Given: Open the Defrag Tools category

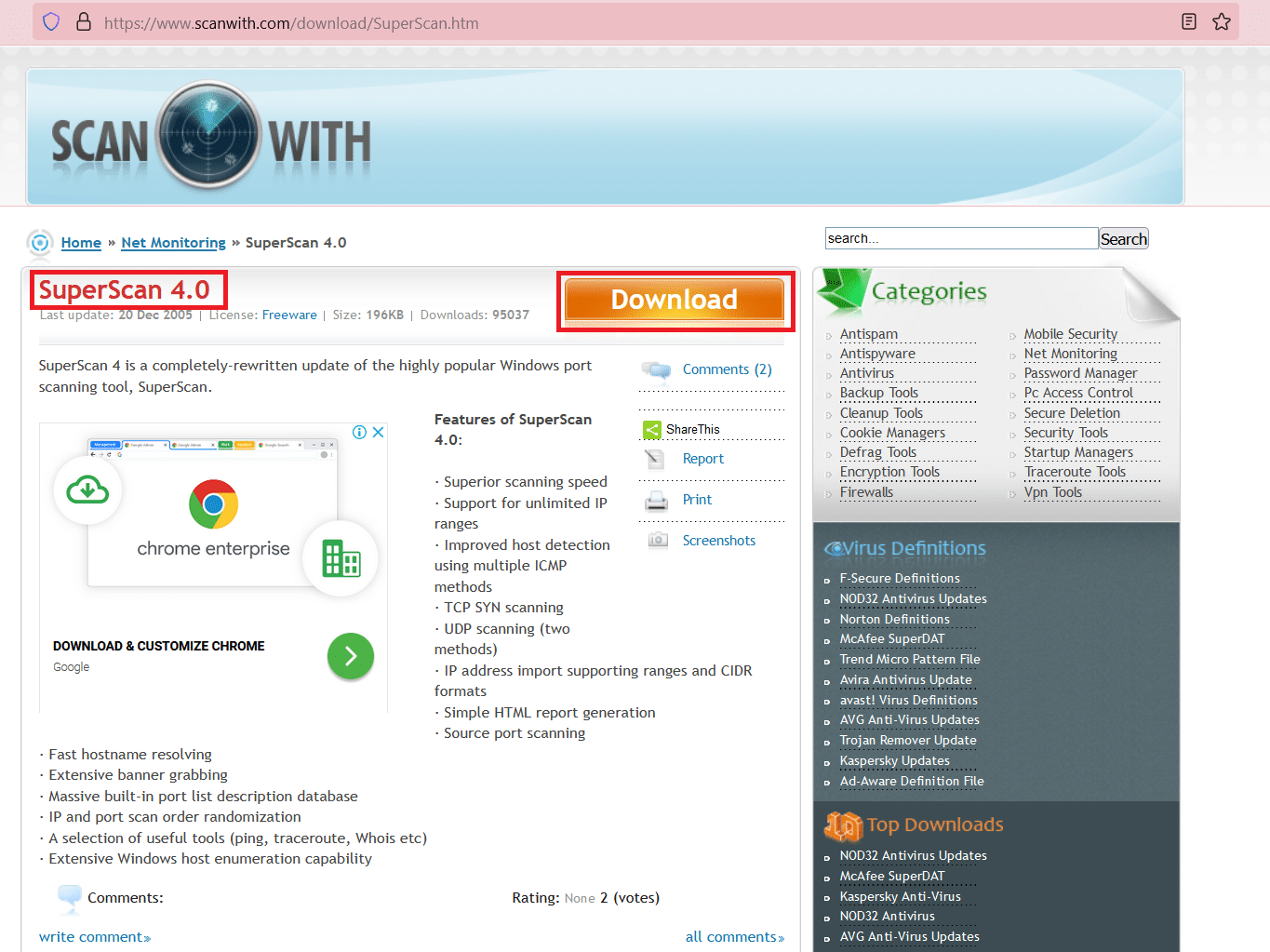Looking at the screenshot, I should (x=878, y=452).
